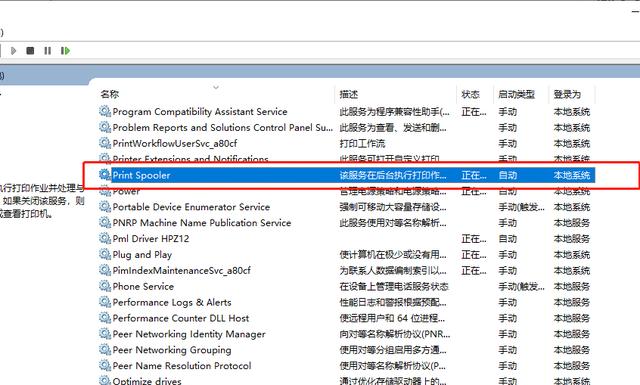Click Plug and Play status 正在 cell

(x=473, y=255)
